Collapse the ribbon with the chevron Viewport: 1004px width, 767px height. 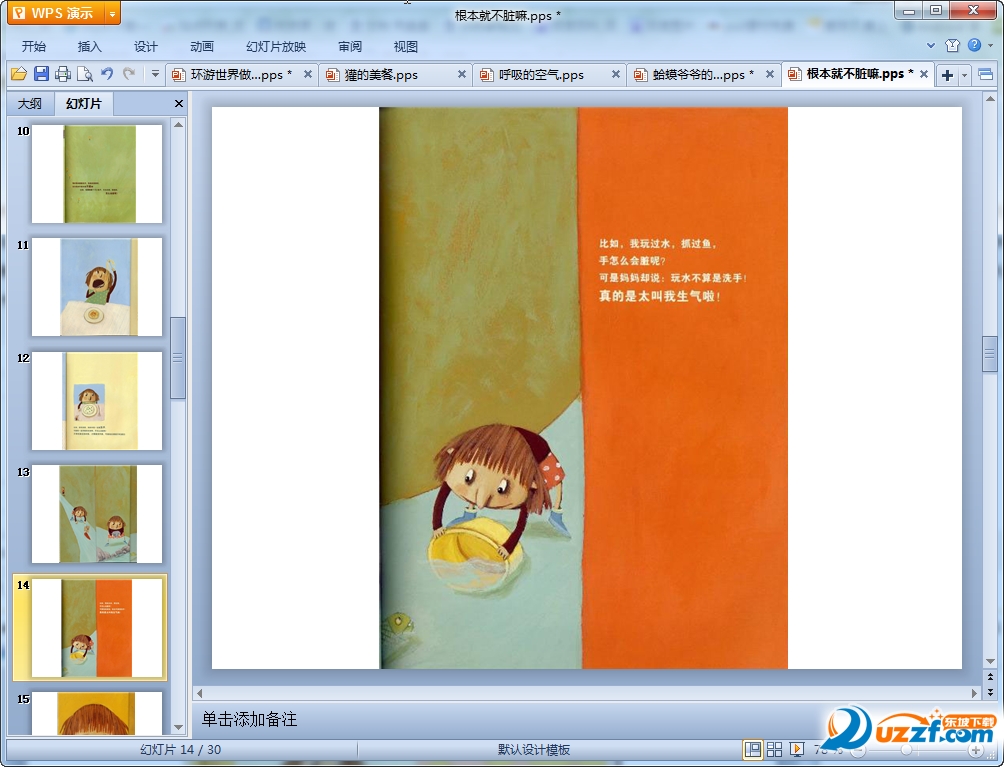[931, 45]
